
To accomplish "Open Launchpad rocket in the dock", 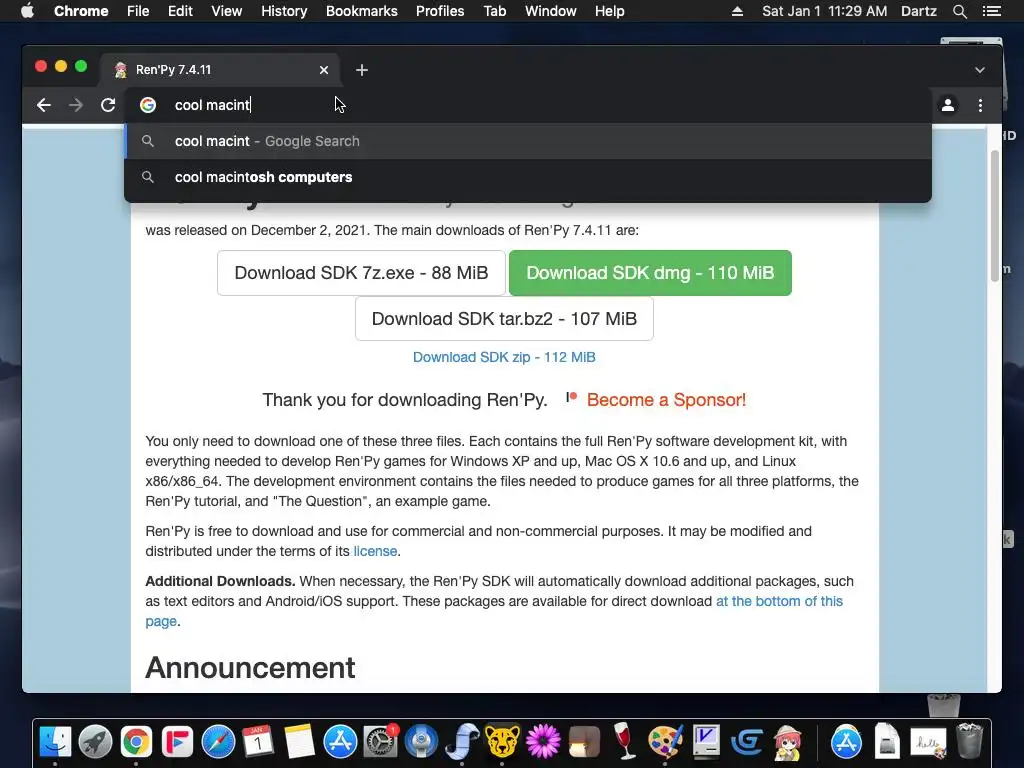I will 95,742.
